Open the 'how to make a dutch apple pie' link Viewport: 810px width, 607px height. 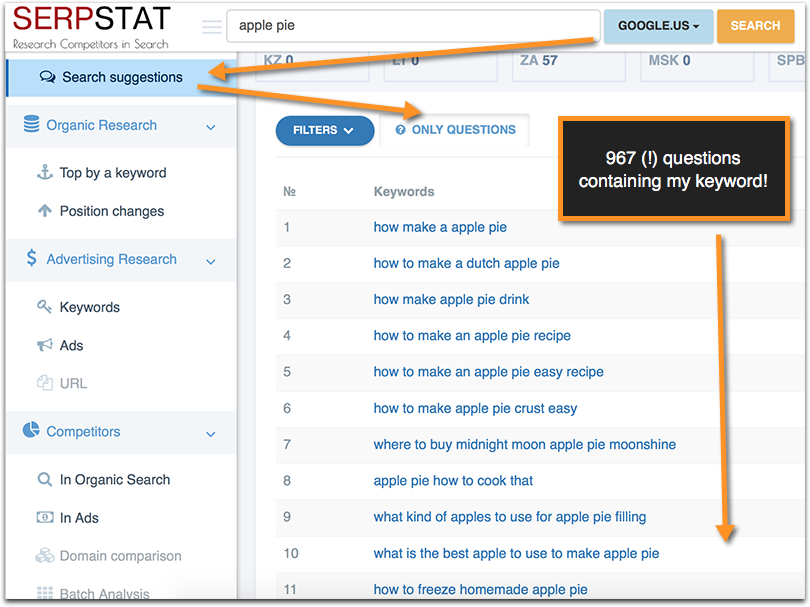coord(466,263)
